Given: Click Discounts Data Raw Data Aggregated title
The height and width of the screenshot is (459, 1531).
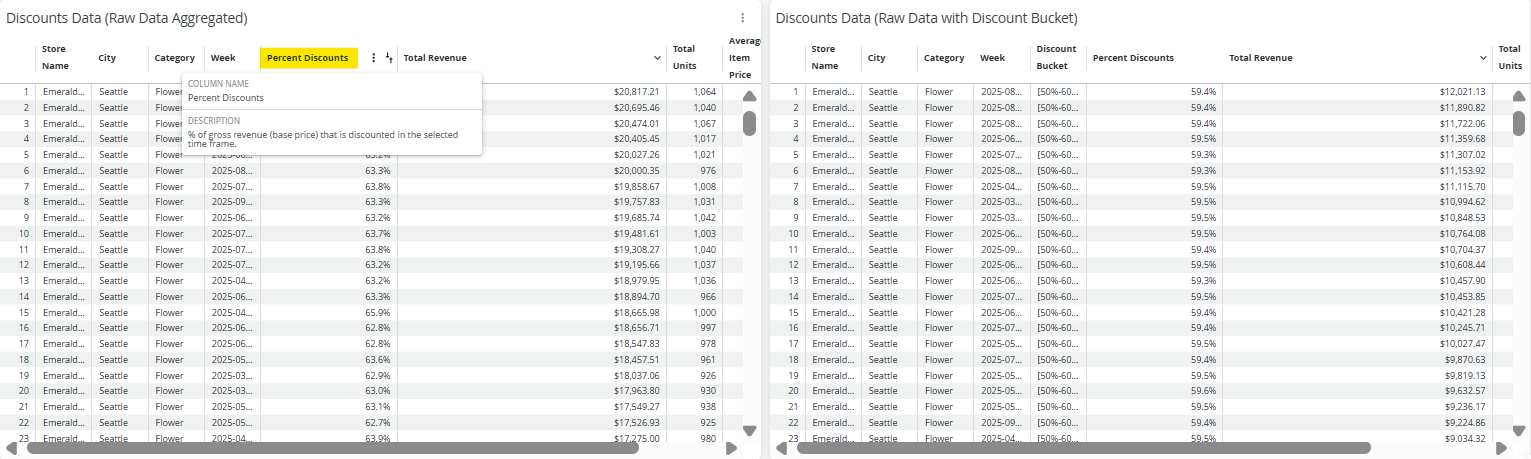Looking at the screenshot, I should point(127,18).
